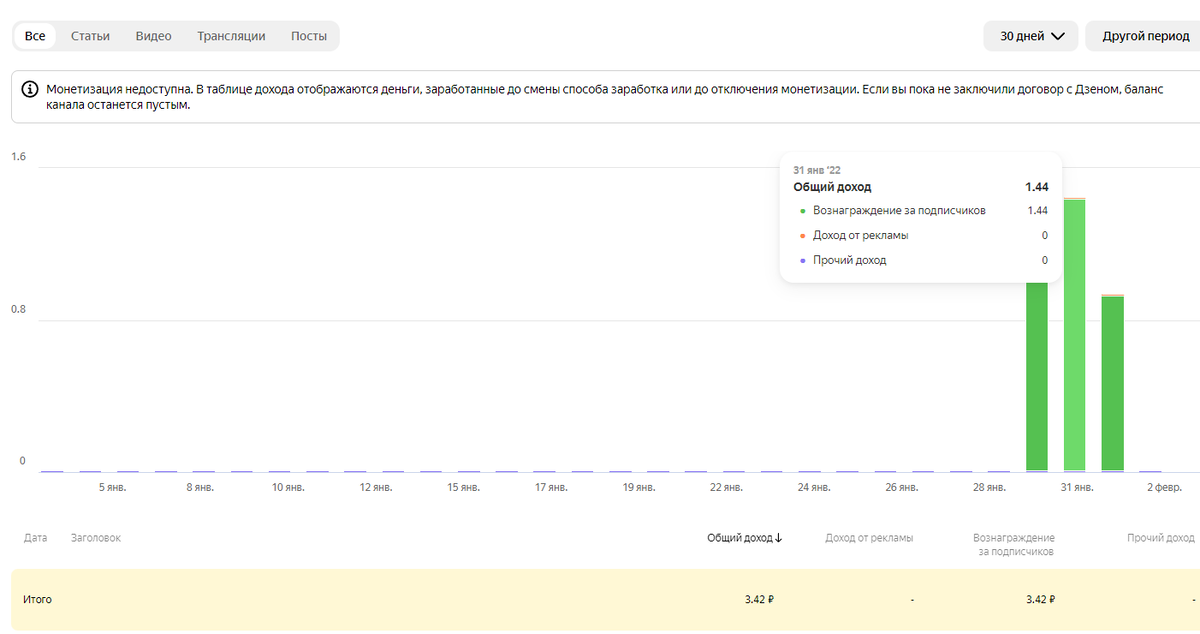Click the "19 янв." axis label
The width and height of the screenshot is (1200, 634).
(639, 487)
